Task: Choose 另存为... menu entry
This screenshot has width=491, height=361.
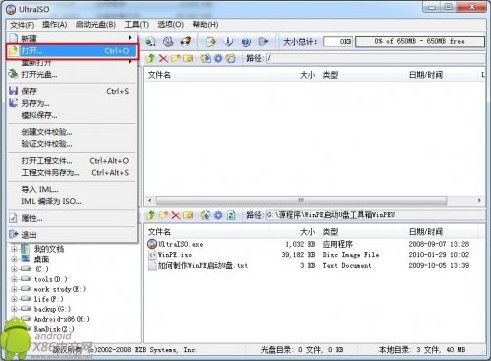Action: [x=72, y=103]
